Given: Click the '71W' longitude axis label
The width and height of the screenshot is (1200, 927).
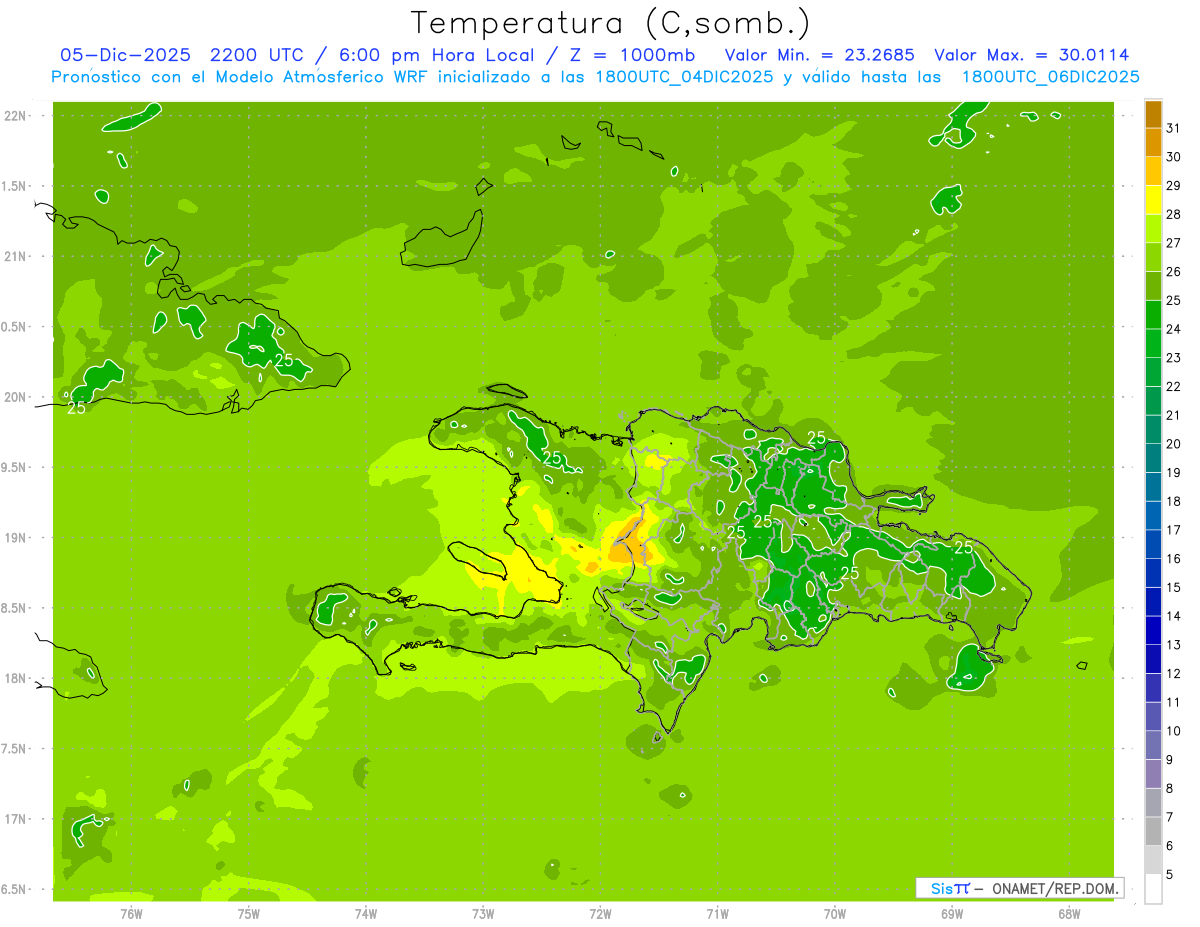Looking at the screenshot, I should (x=717, y=914).
